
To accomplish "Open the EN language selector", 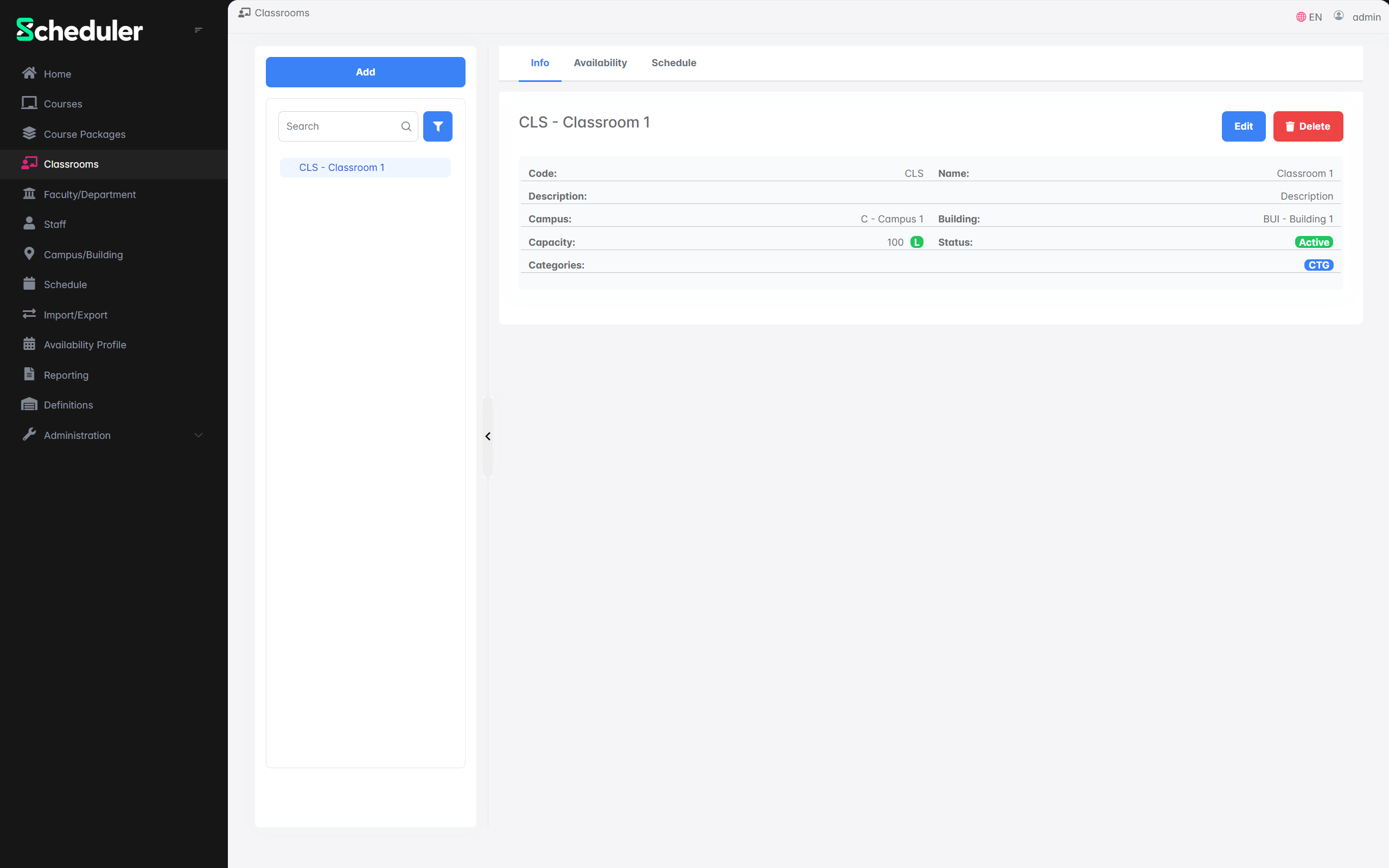I will point(1309,17).
